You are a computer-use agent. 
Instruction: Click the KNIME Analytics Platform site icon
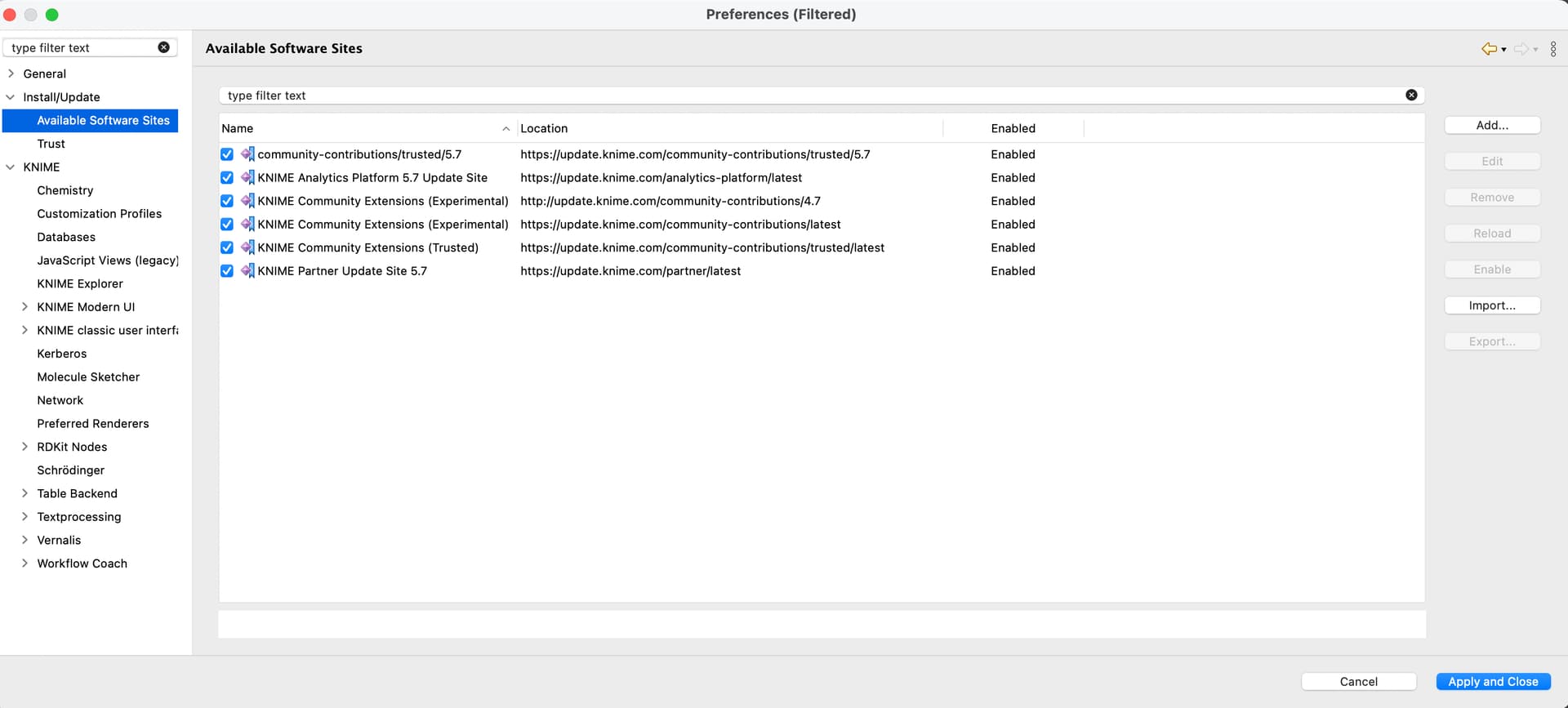(x=247, y=177)
